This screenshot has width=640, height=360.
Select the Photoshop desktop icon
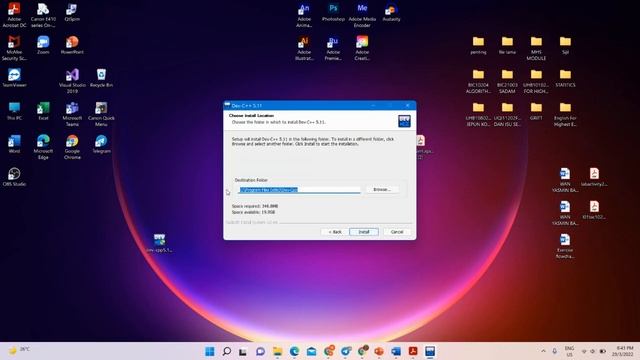click(333, 12)
